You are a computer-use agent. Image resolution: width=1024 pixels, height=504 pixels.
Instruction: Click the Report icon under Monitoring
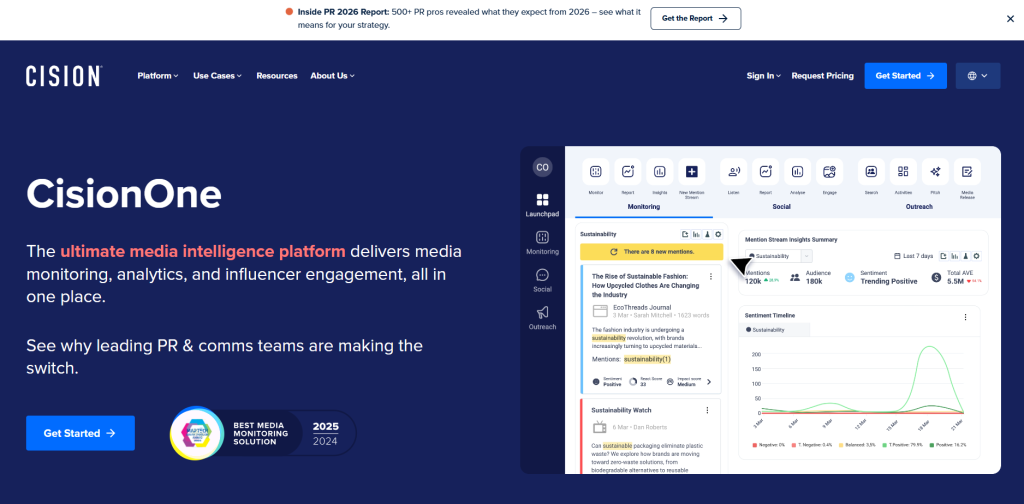click(628, 172)
